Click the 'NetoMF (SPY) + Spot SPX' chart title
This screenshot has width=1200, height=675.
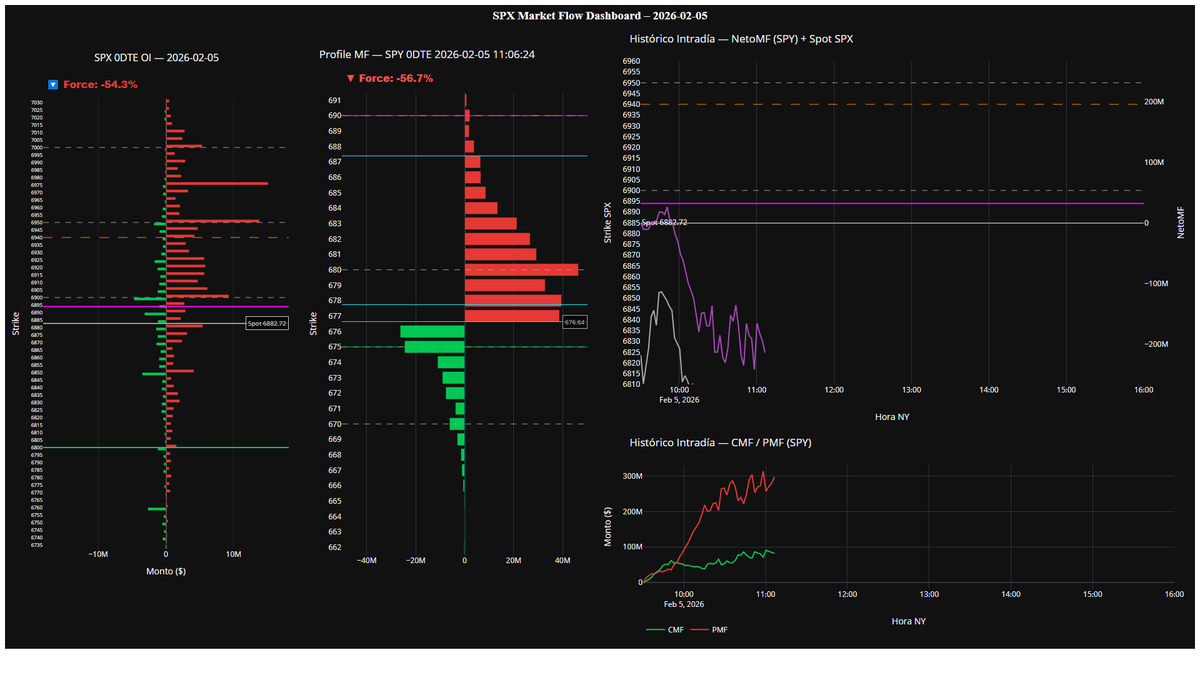click(x=741, y=38)
